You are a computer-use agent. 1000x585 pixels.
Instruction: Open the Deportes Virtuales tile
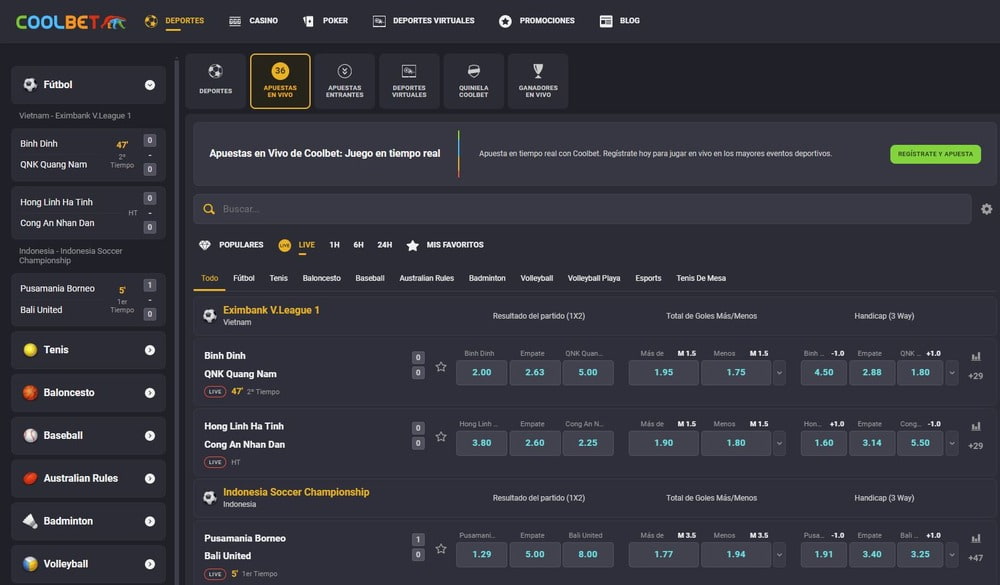(x=409, y=81)
